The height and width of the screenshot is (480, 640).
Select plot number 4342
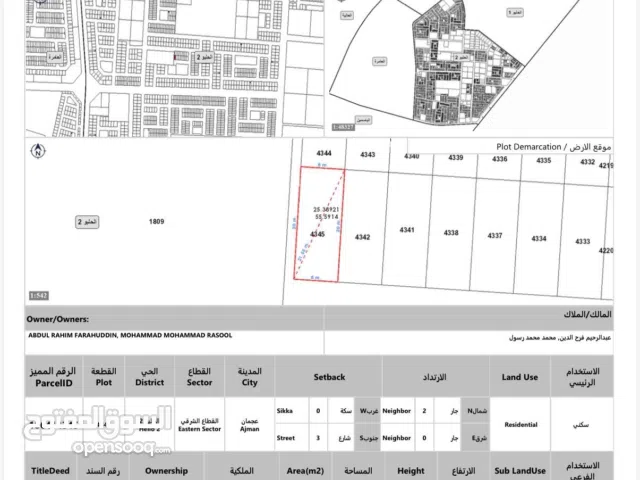pyautogui.click(x=362, y=237)
